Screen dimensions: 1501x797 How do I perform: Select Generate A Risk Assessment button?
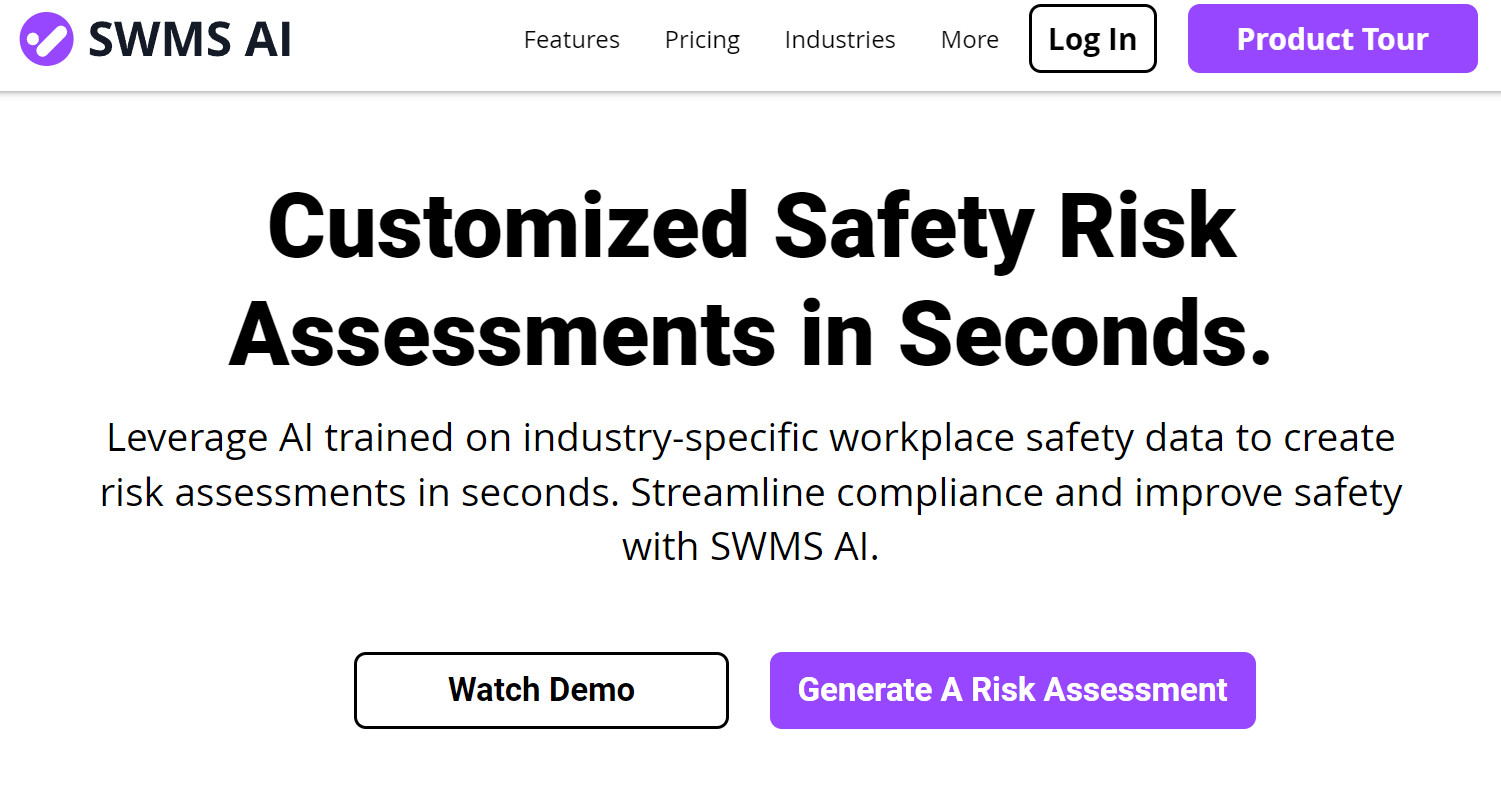tap(1012, 690)
